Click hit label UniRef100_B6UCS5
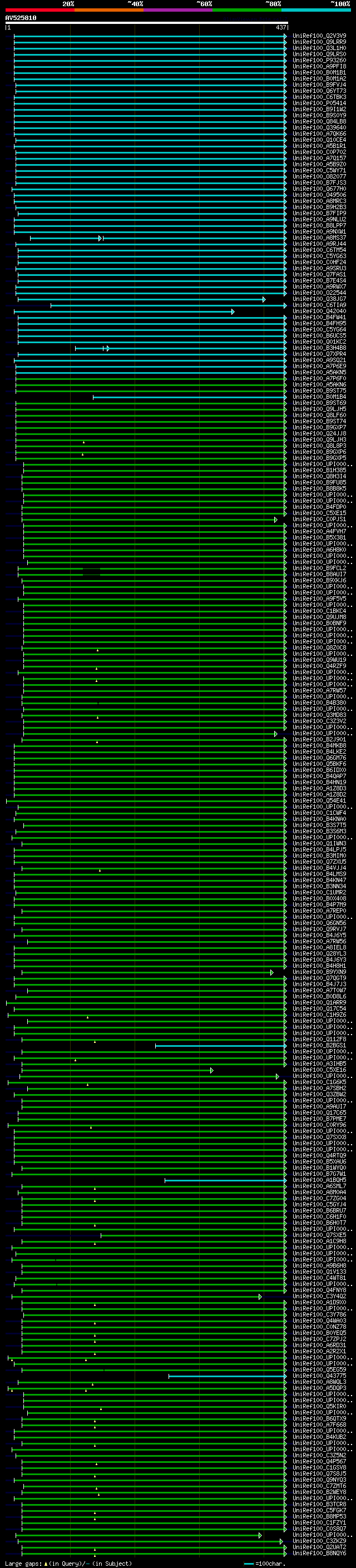The width and height of the screenshot is (356, 1568). tap(319, 335)
